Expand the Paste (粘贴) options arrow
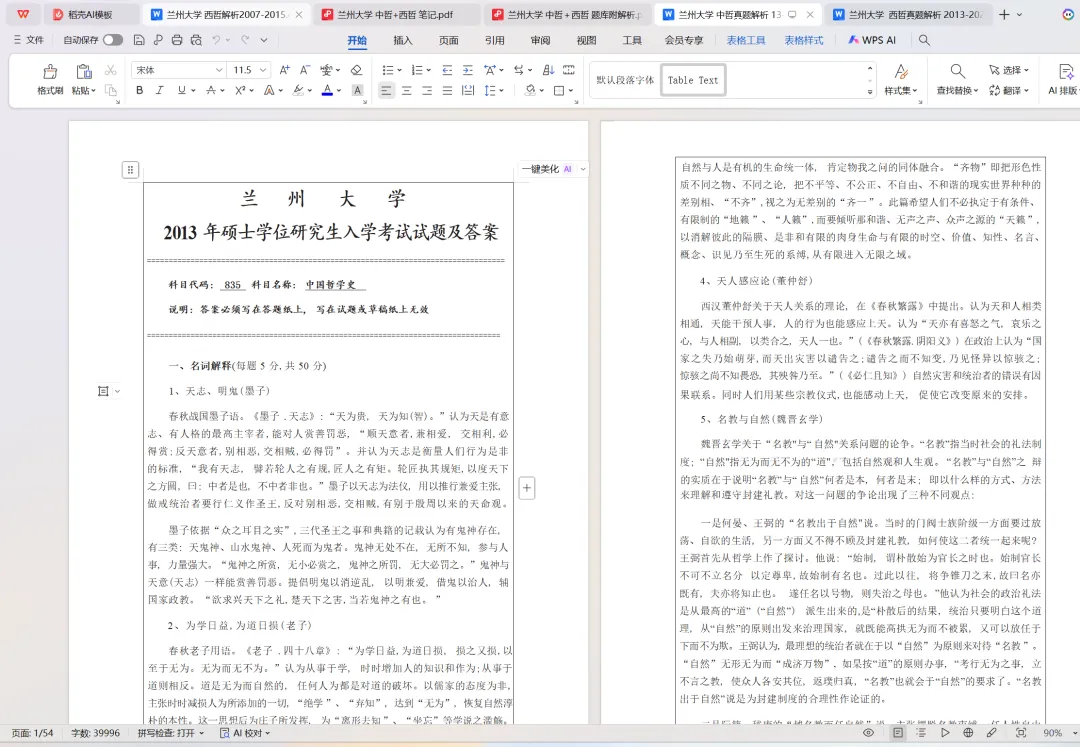The image size is (1080, 747). 93,91
